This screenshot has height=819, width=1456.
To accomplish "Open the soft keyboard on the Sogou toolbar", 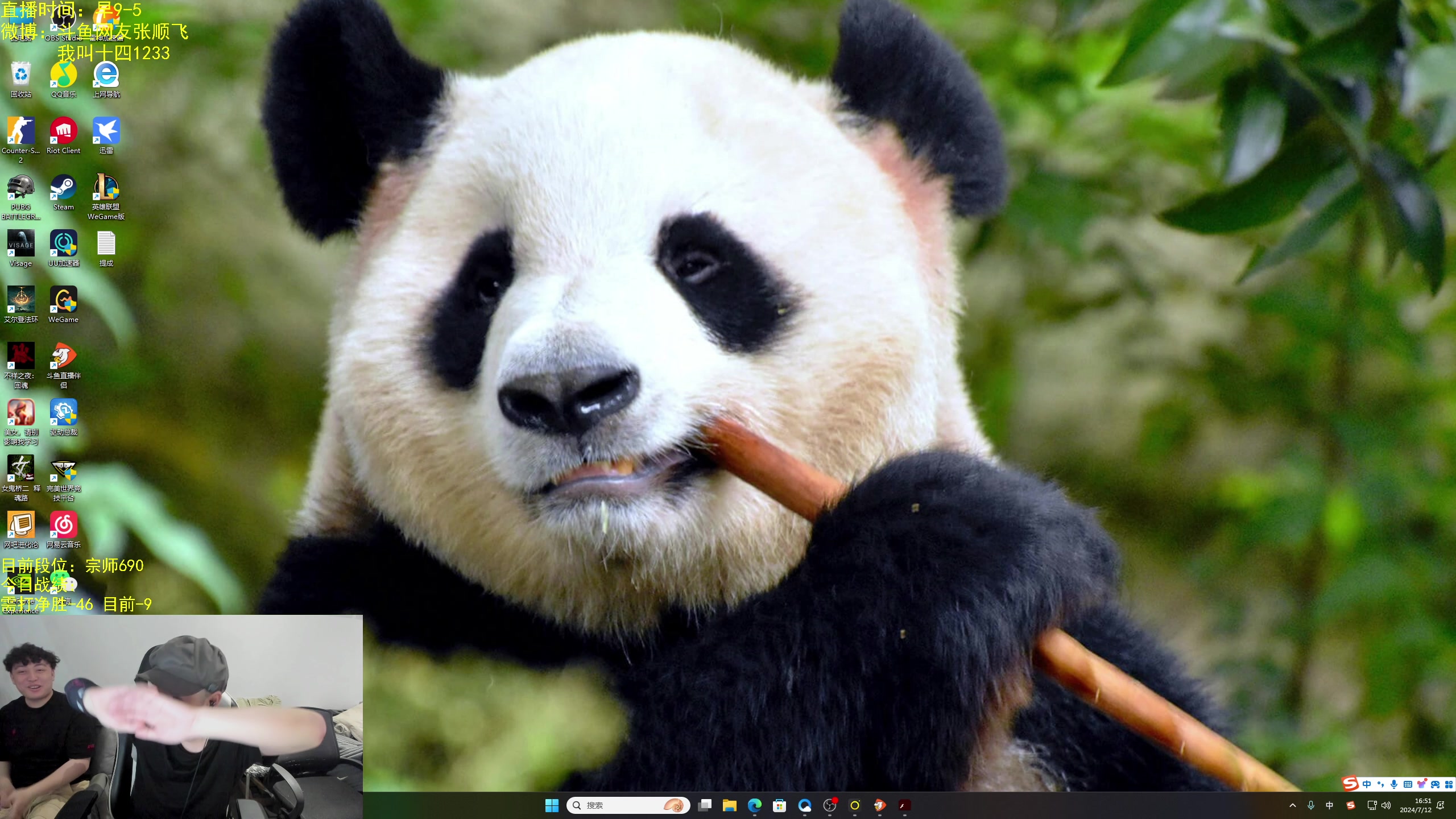I will (x=1408, y=784).
